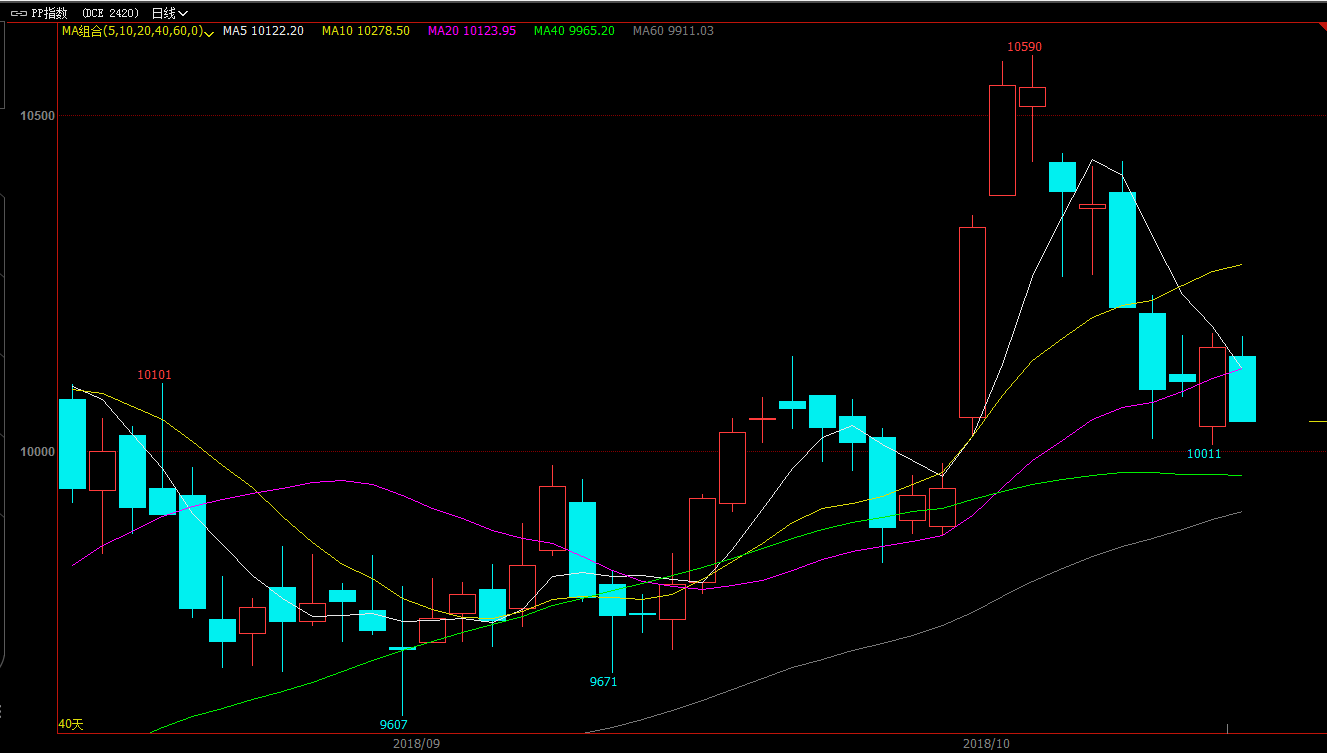Viewport: 1327px width, 753px height.
Task: Click the link icon beside PP指数
Action: [18, 13]
